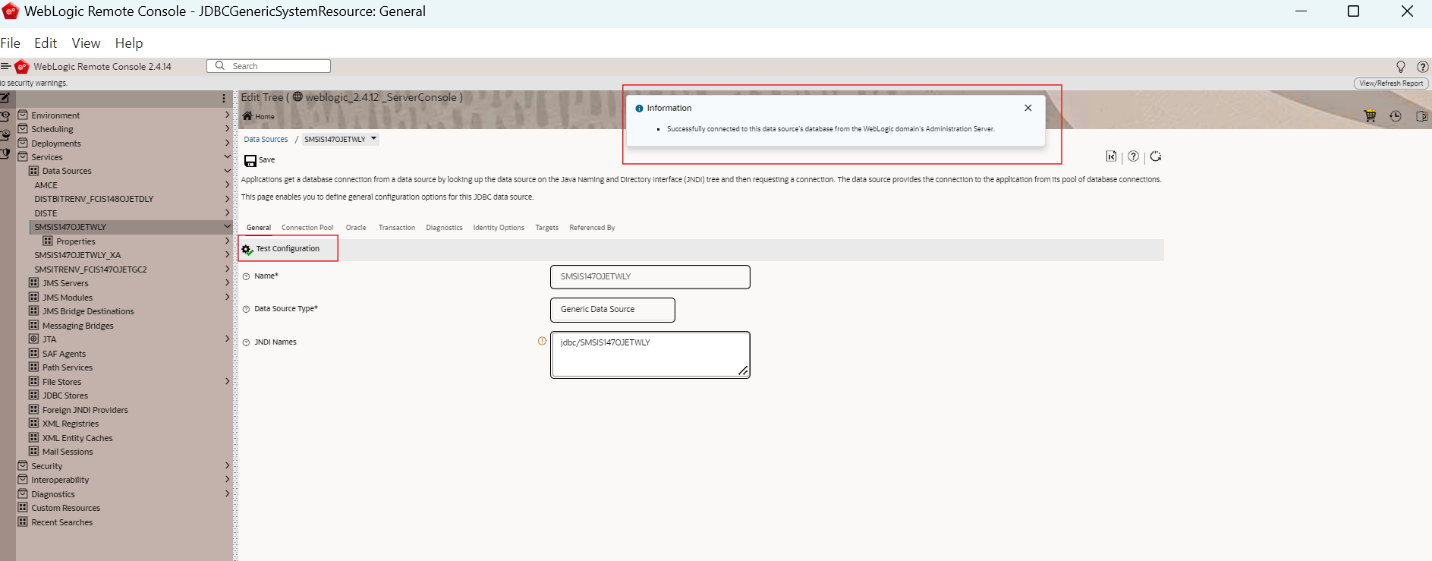This screenshot has width=1432, height=561.
Task: Expand the AMCE data source chevron
Action: pos(227,185)
